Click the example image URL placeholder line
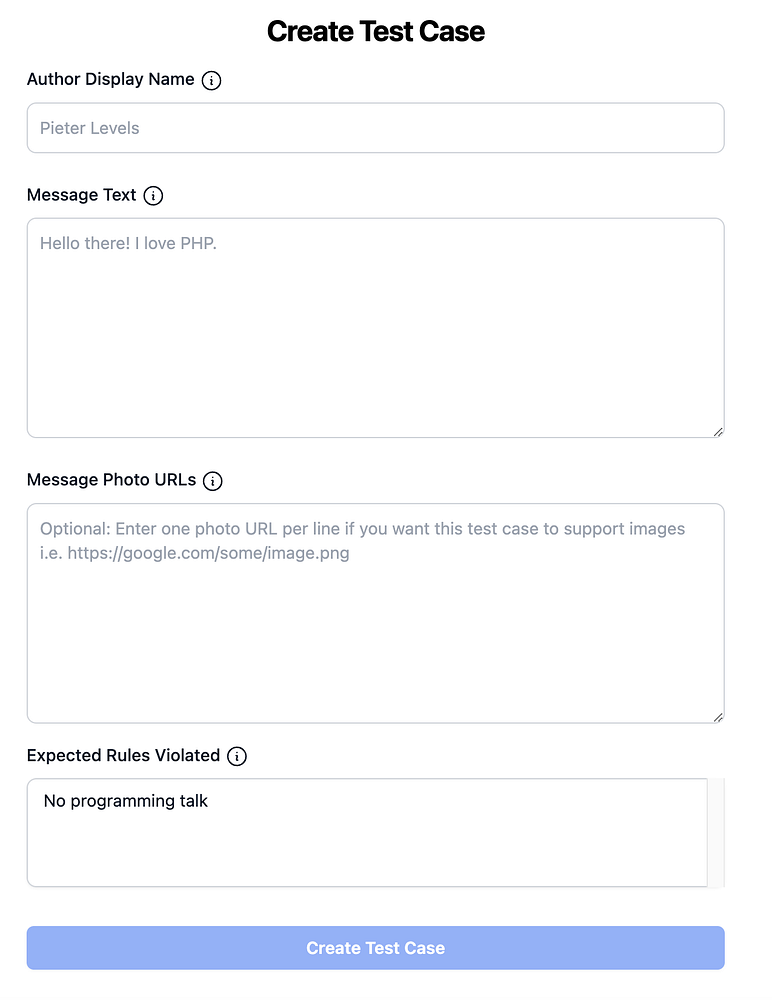772x1000 pixels. (195, 553)
